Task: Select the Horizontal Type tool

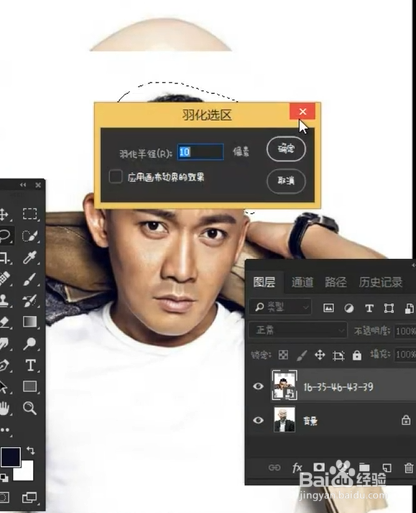Action: pos(30,365)
